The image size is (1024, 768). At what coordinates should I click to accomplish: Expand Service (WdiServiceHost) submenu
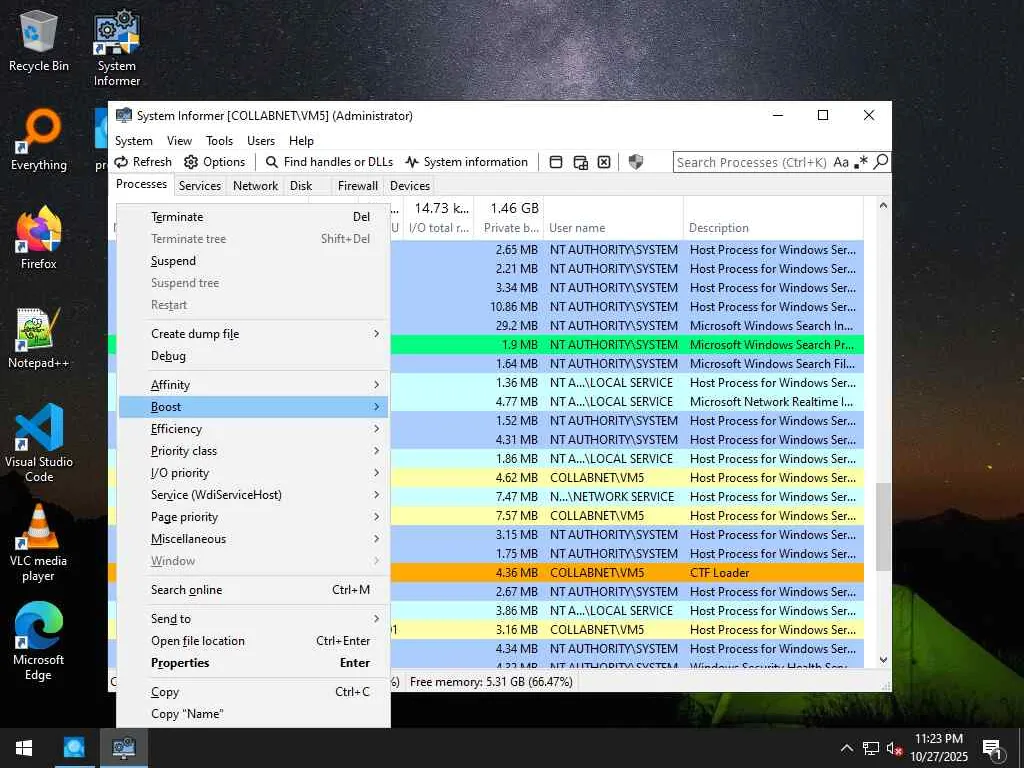point(253,495)
